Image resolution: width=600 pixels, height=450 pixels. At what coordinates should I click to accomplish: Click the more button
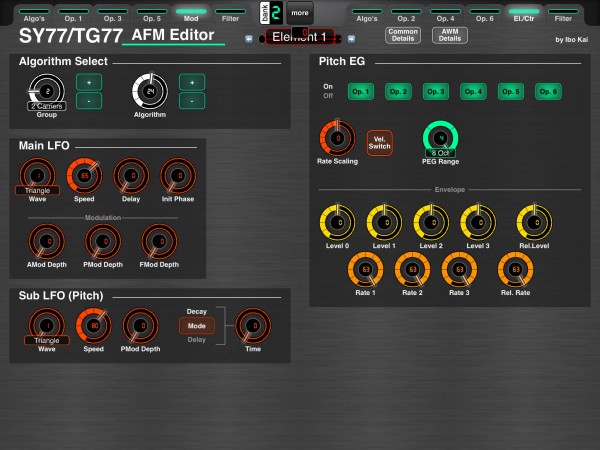tap(300, 13)
